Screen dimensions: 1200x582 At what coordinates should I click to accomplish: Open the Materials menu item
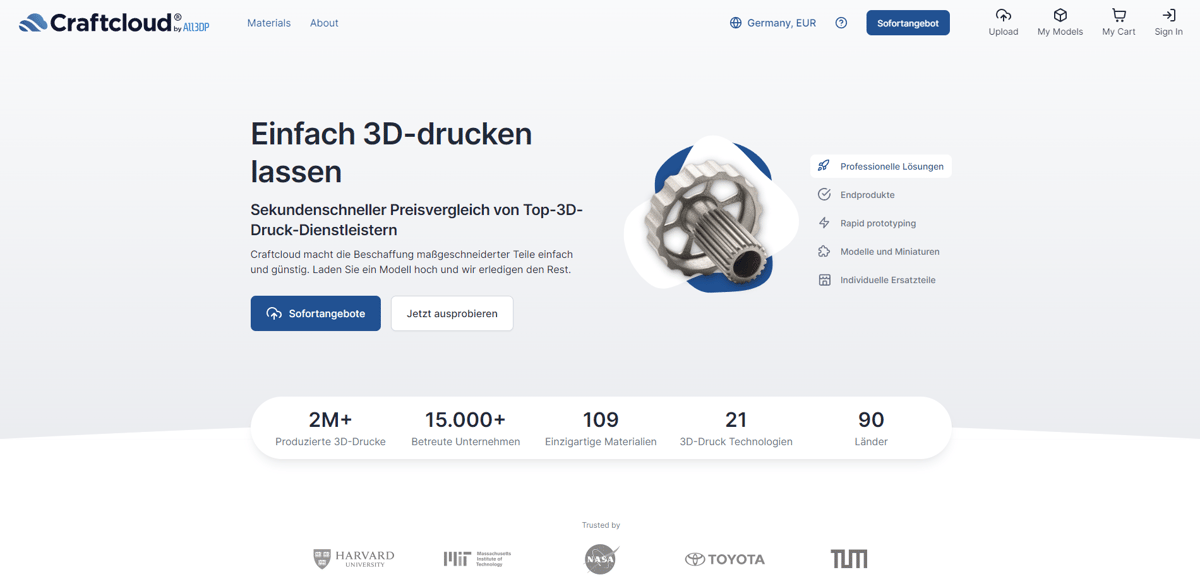(x=269, y=23)
